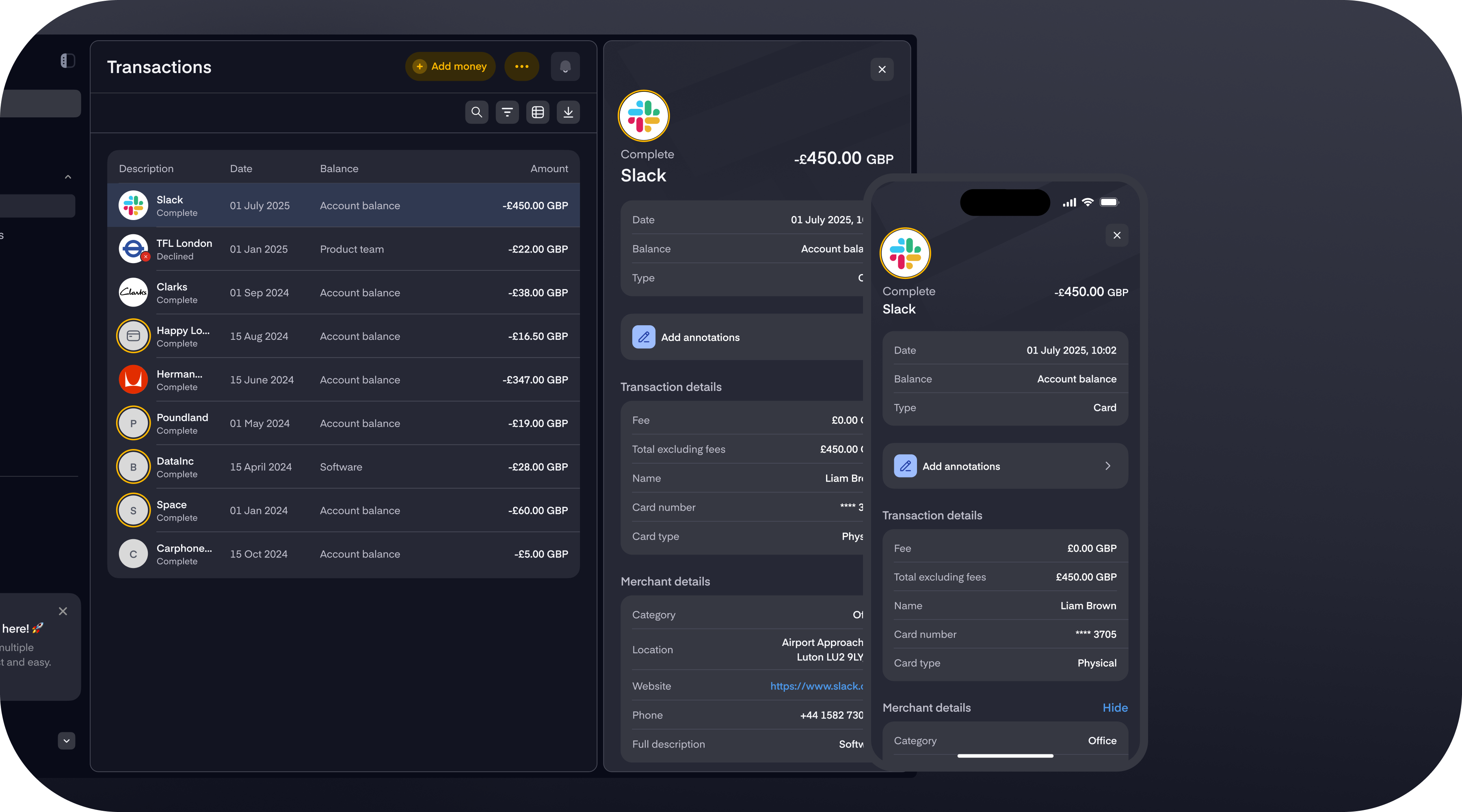This screenshot has width=1462, height=812.
Task: Click the search transactions icon
Action: click(x=477, y=112)
